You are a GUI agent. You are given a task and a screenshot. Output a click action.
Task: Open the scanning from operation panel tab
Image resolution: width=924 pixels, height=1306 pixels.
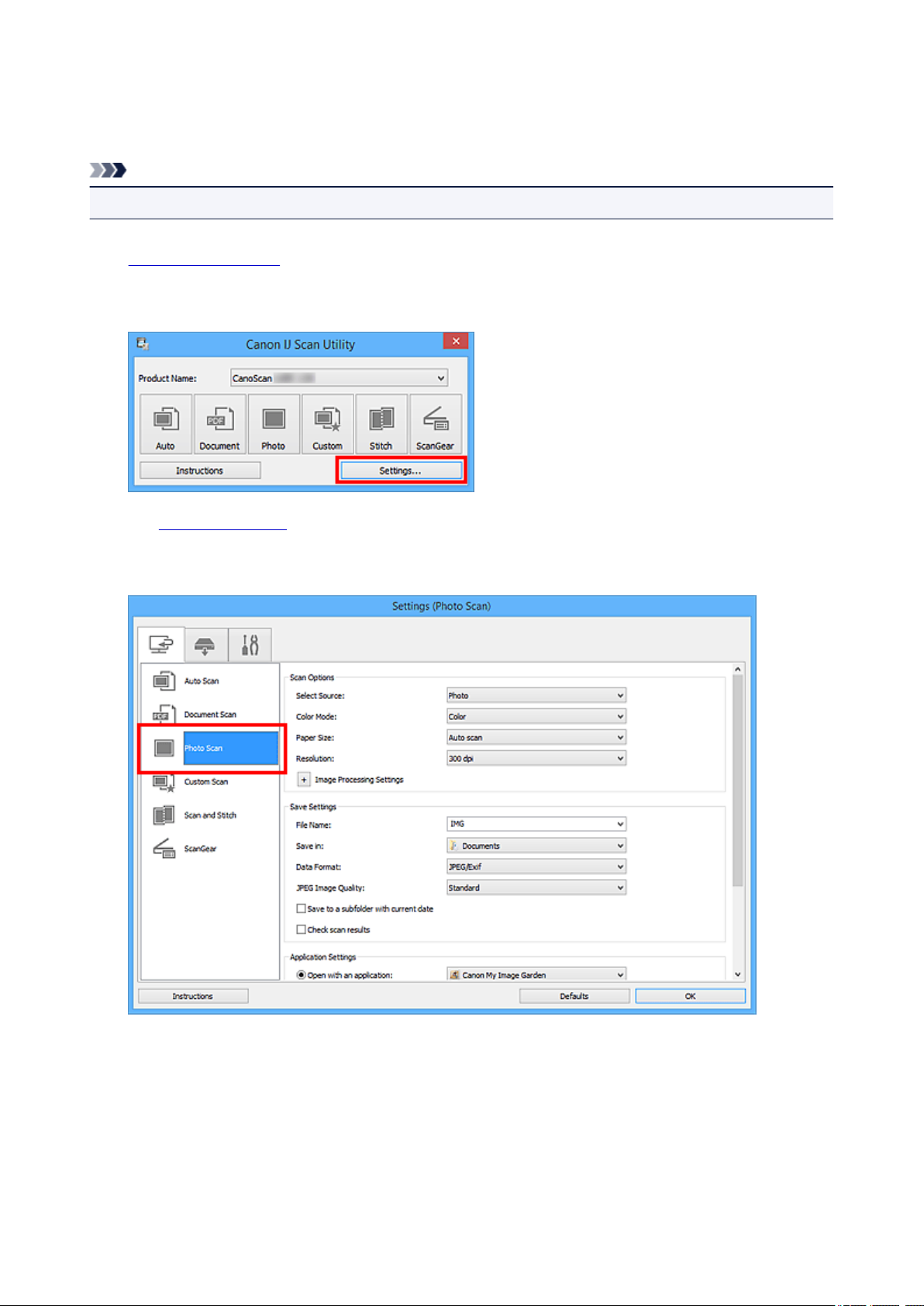click(205, 645)
